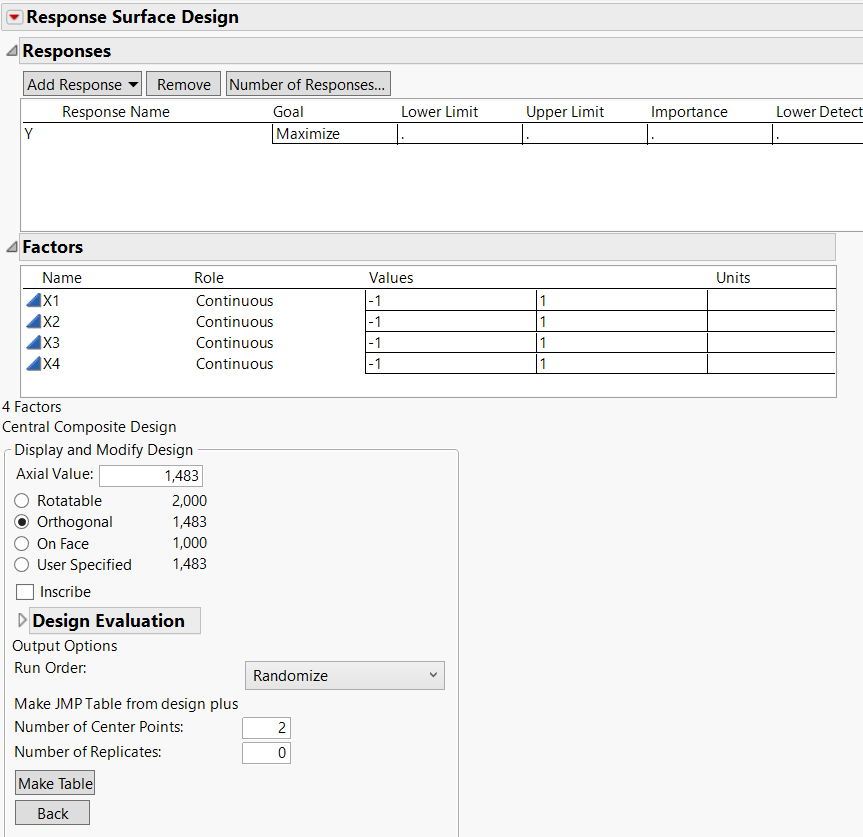Image resolution: width=863 pixels, height=837 pixels.
Task: Click the high value cell for X3
Action: 622,342
